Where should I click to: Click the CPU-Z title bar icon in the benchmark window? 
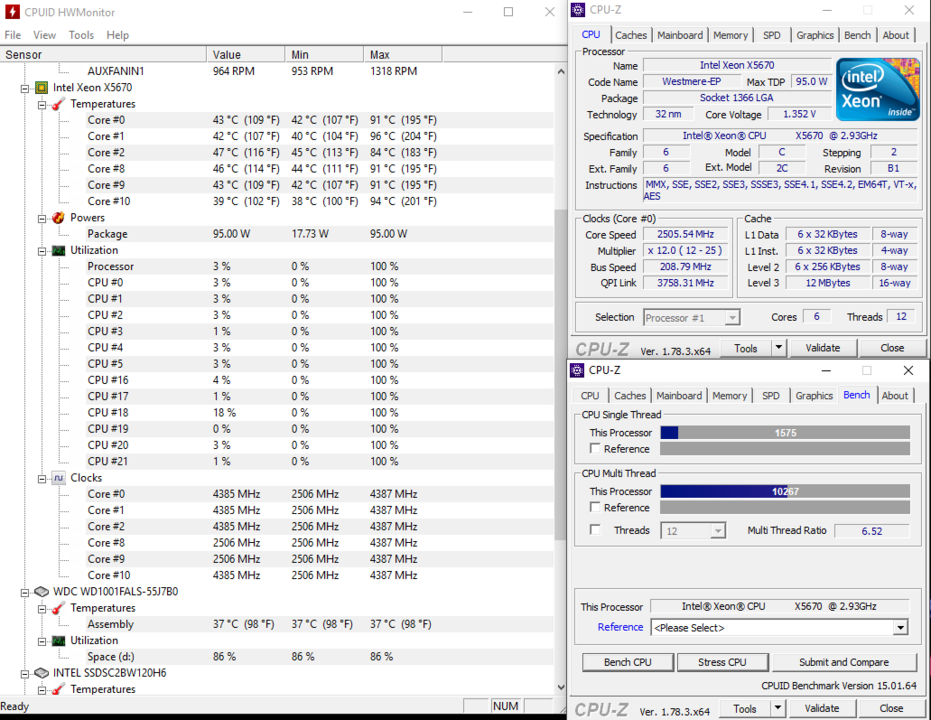coord(577,370)
